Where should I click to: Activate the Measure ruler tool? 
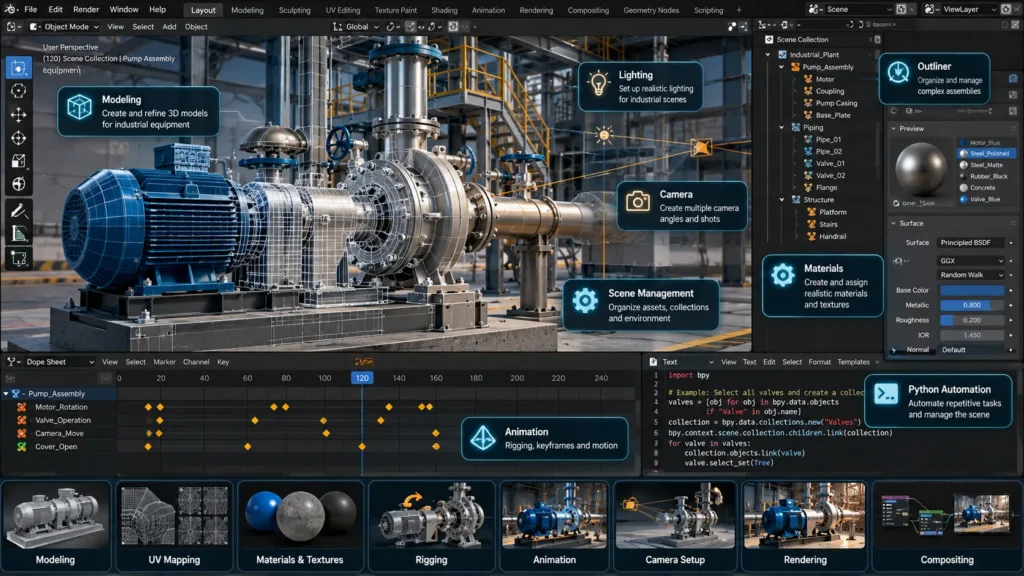(x=18, y=234)
